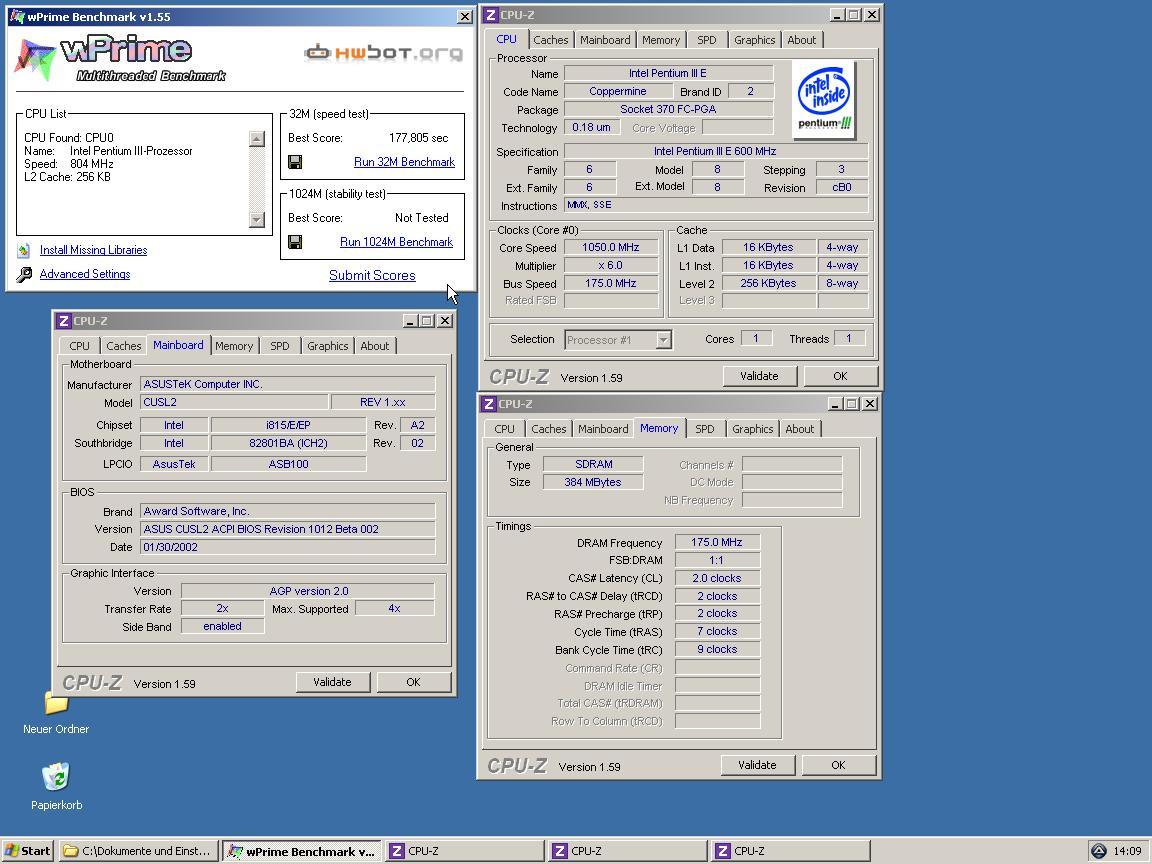The width and height of the screenshot is (1152, 864).
Task: Click the Intel Pentium III E name field
Action: tap(668, 73)
